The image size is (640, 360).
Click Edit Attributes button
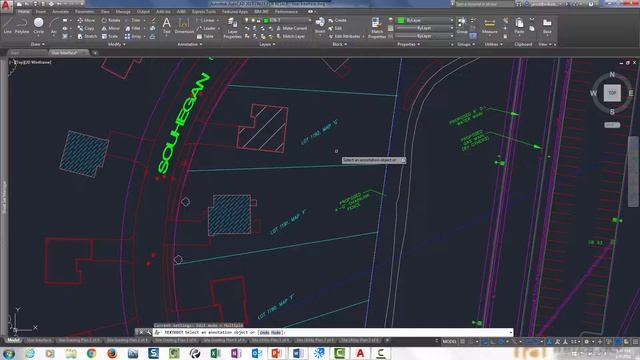[x=344, y=36]
